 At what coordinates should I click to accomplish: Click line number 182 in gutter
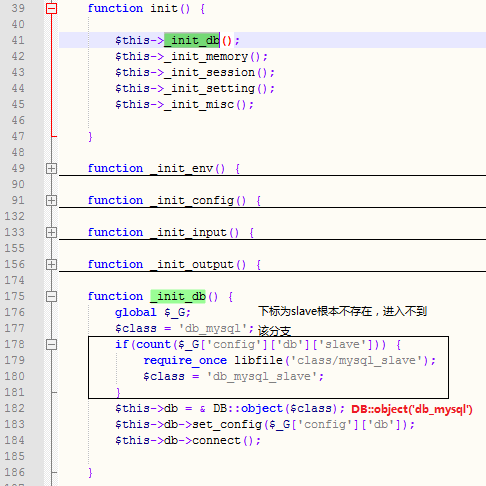(14, 408)
